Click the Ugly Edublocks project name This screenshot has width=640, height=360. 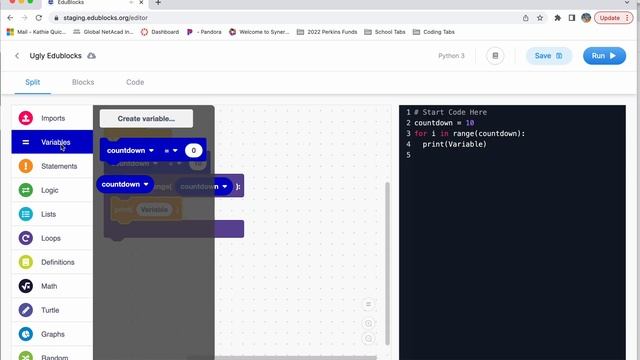(56, 56)
